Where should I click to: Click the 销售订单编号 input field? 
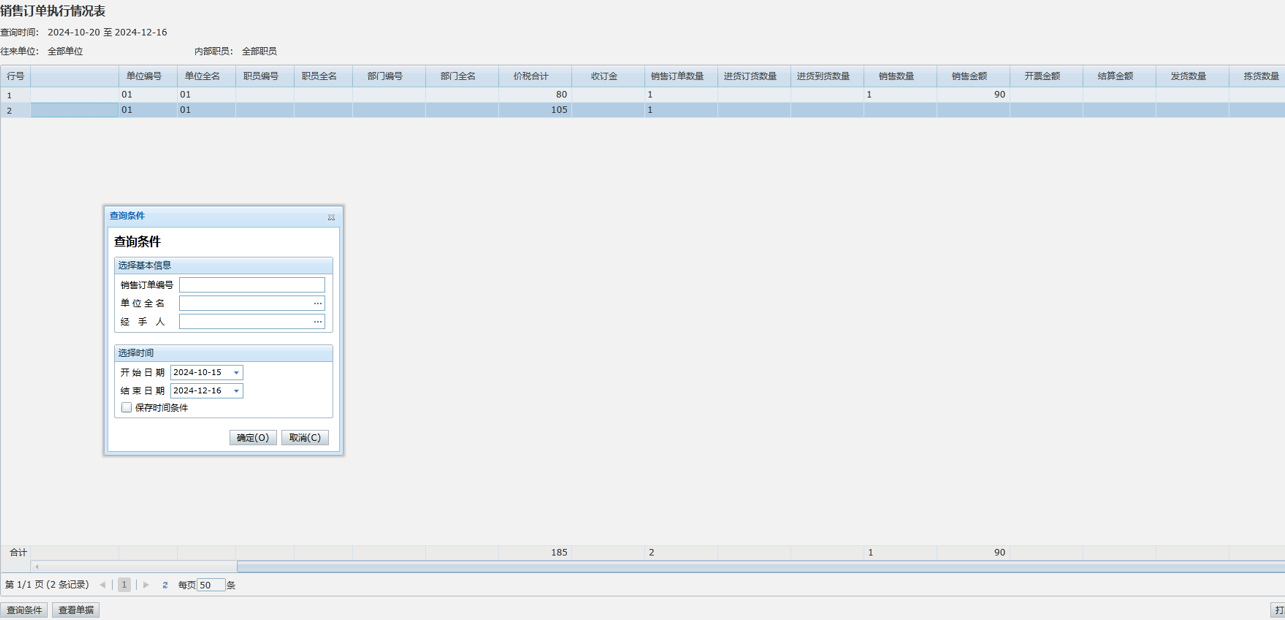pyautogui.click(x=252, y=285)
